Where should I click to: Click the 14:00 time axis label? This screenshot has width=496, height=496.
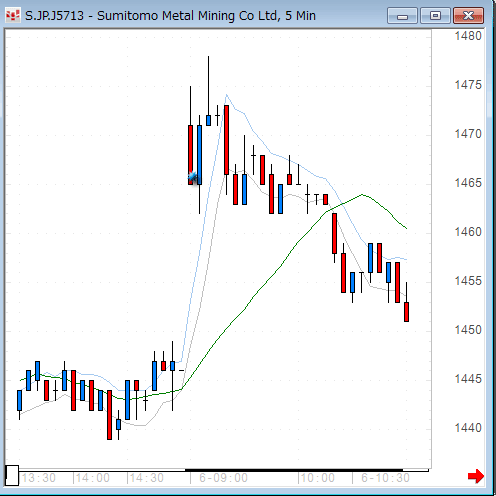coord(93,478)
